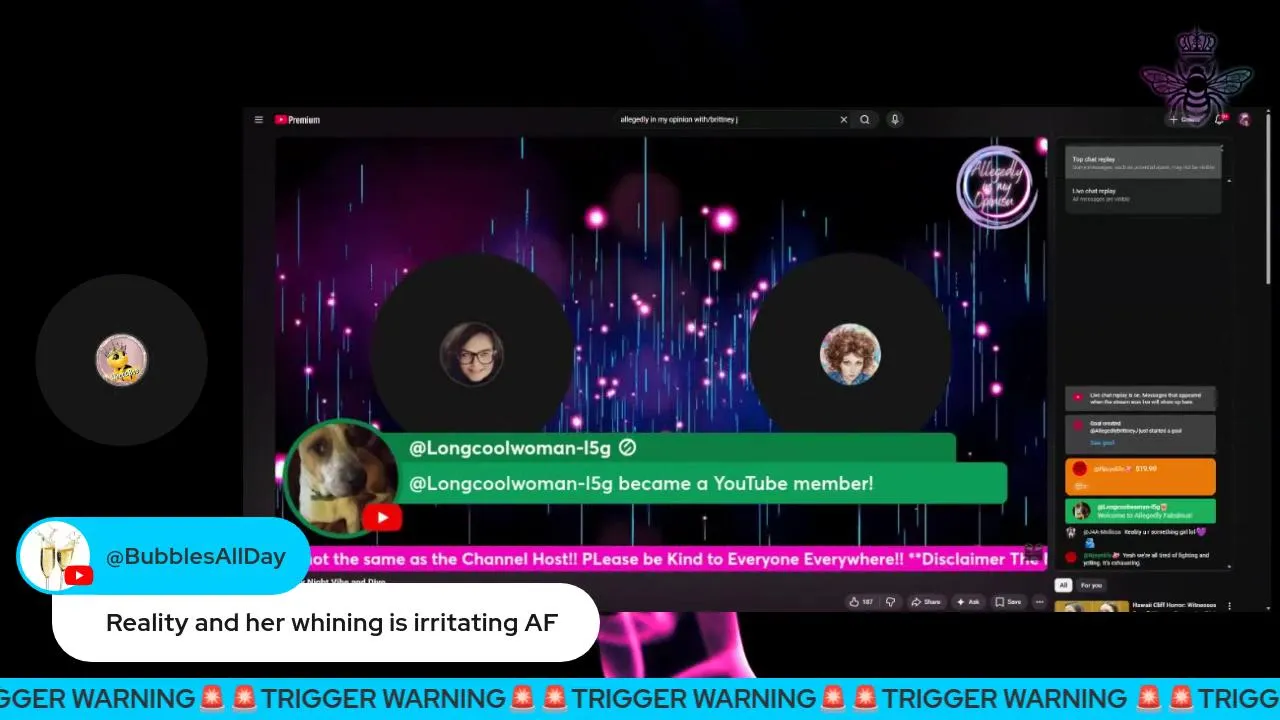Select the All filter chip
The width and height of the screenshot is (1280, 720).
pos(1064,585)
